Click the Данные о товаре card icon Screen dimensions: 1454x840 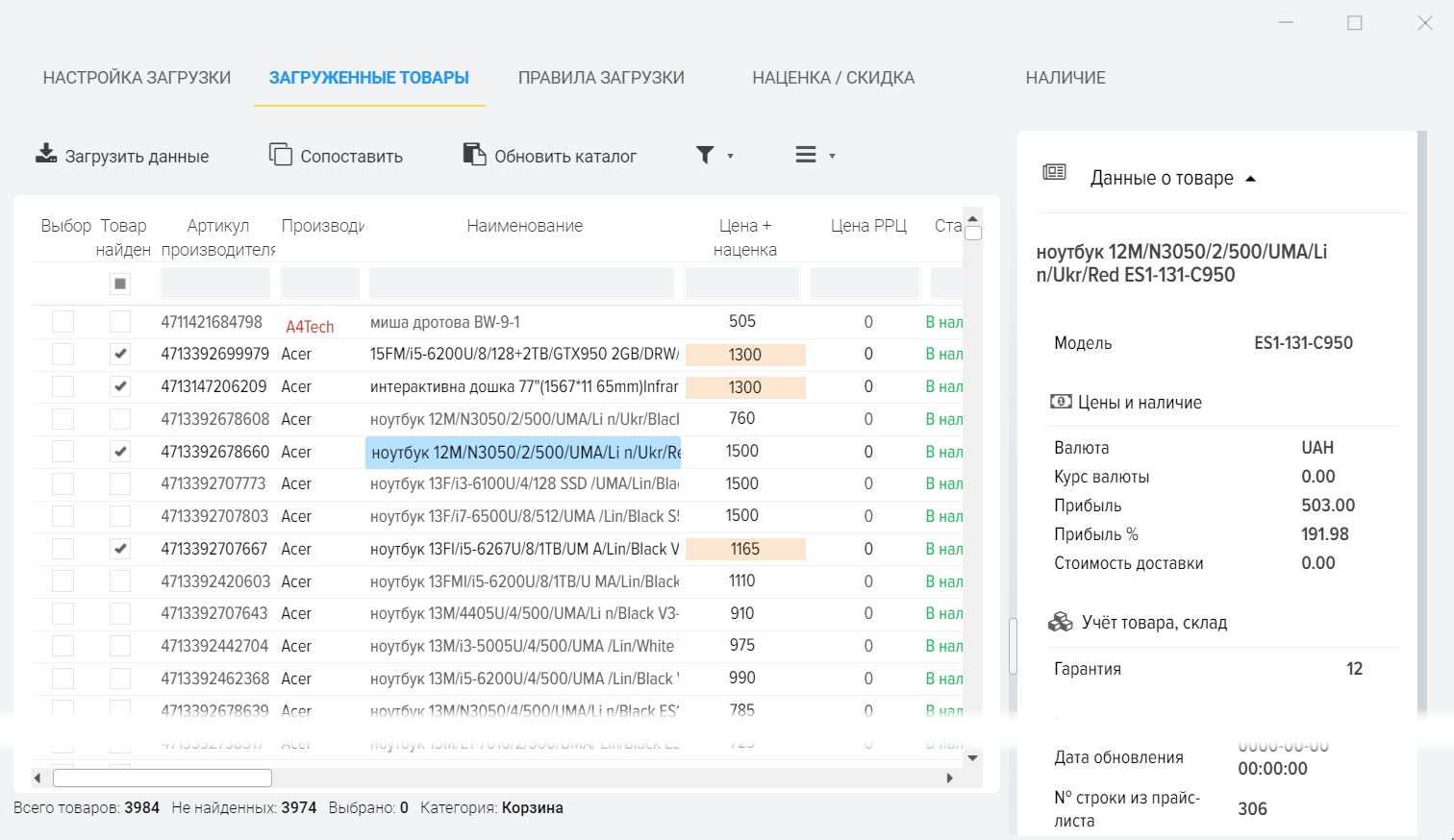tap(1055, 172)
